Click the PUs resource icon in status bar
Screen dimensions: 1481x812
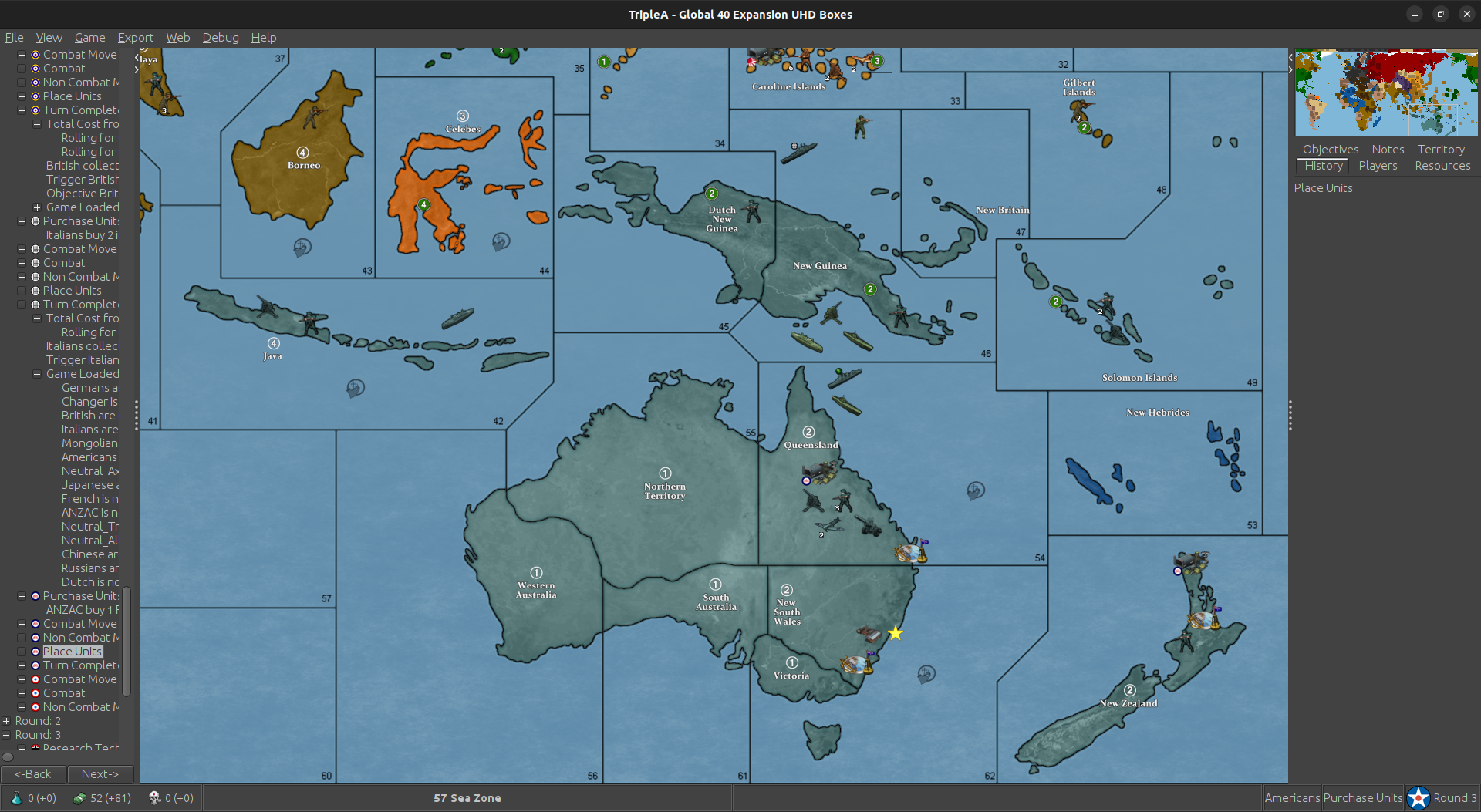click(x=79, y=798)
